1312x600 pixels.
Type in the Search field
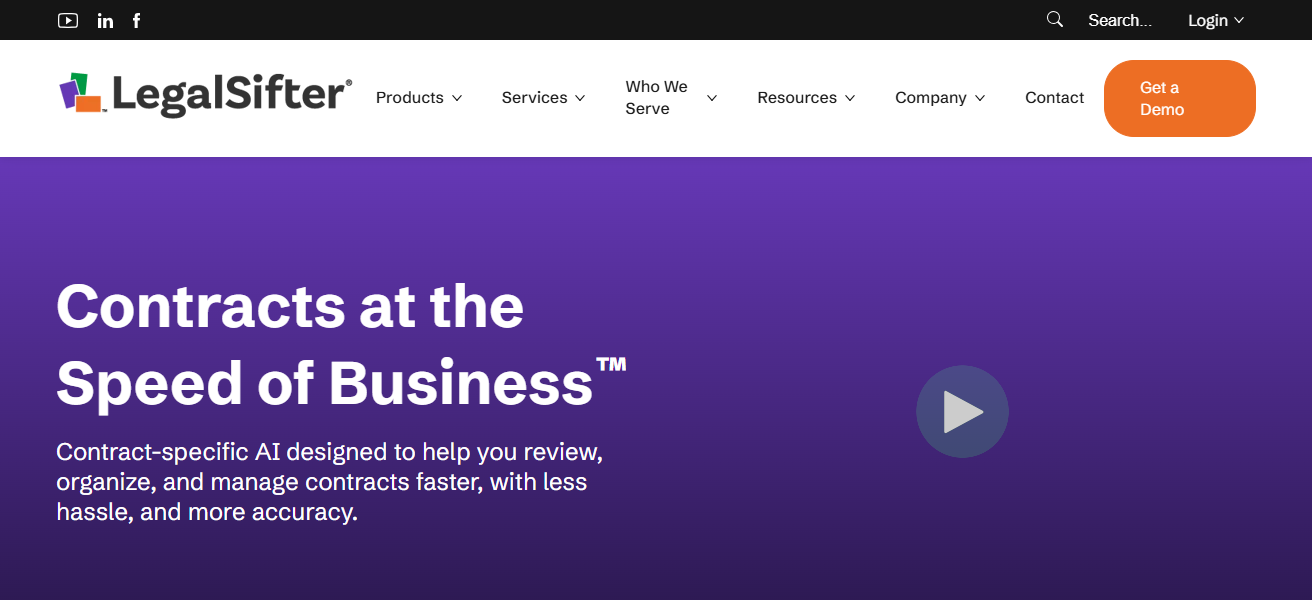(x=1120, y=20)
